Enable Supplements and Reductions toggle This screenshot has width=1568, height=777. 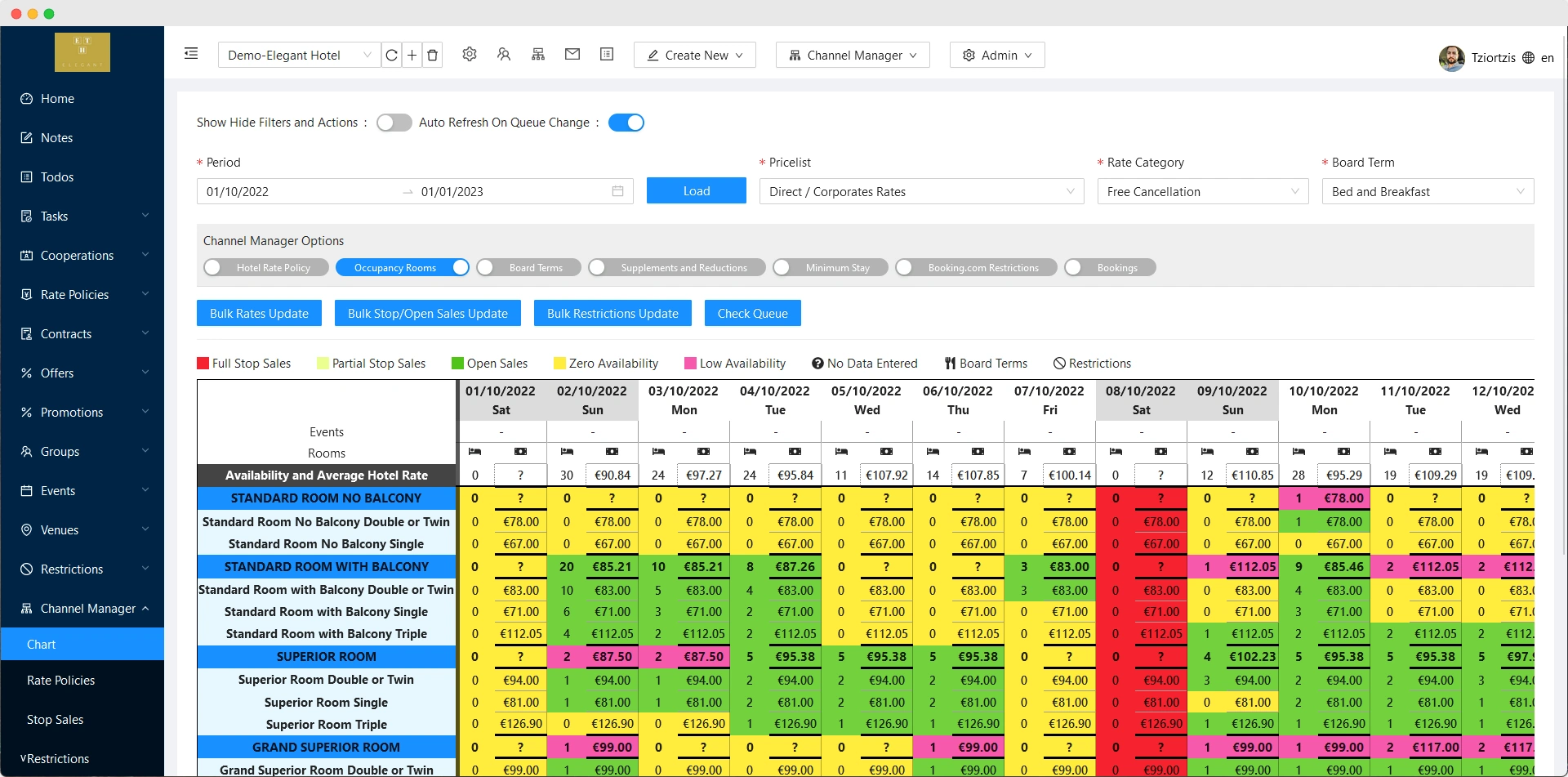(x=677, y=267)
